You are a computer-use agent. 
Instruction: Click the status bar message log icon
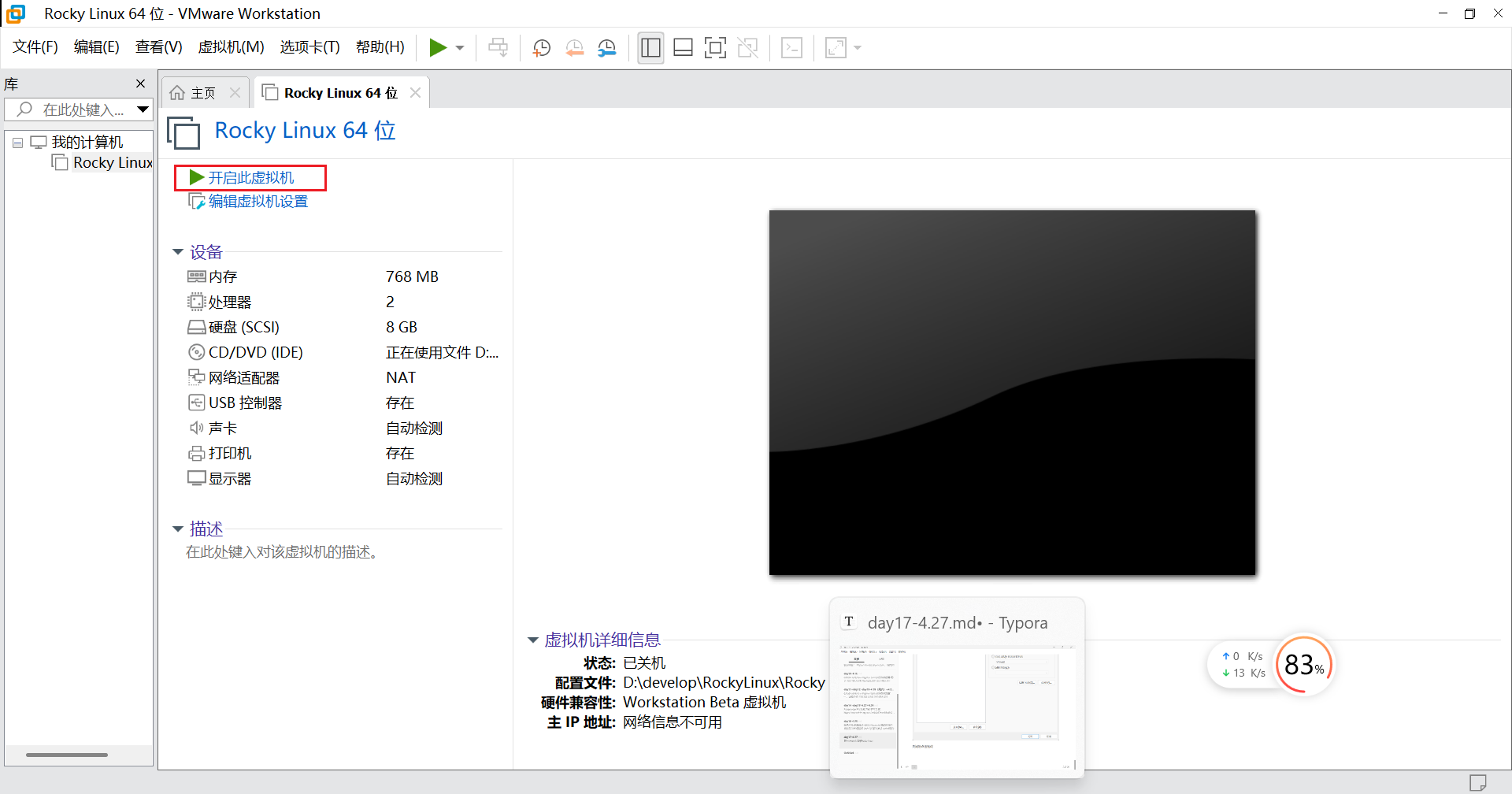pos(1477,782)
